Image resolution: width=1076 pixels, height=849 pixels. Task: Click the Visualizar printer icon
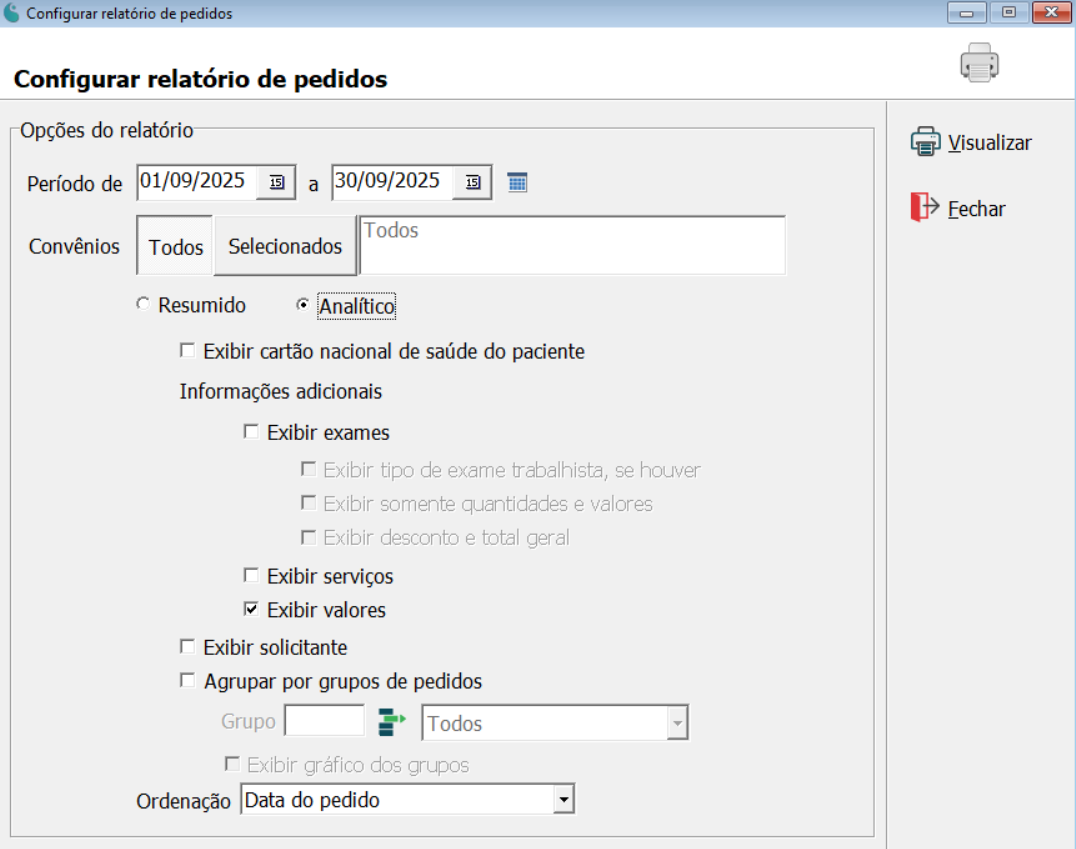click(x=925, y=142)
